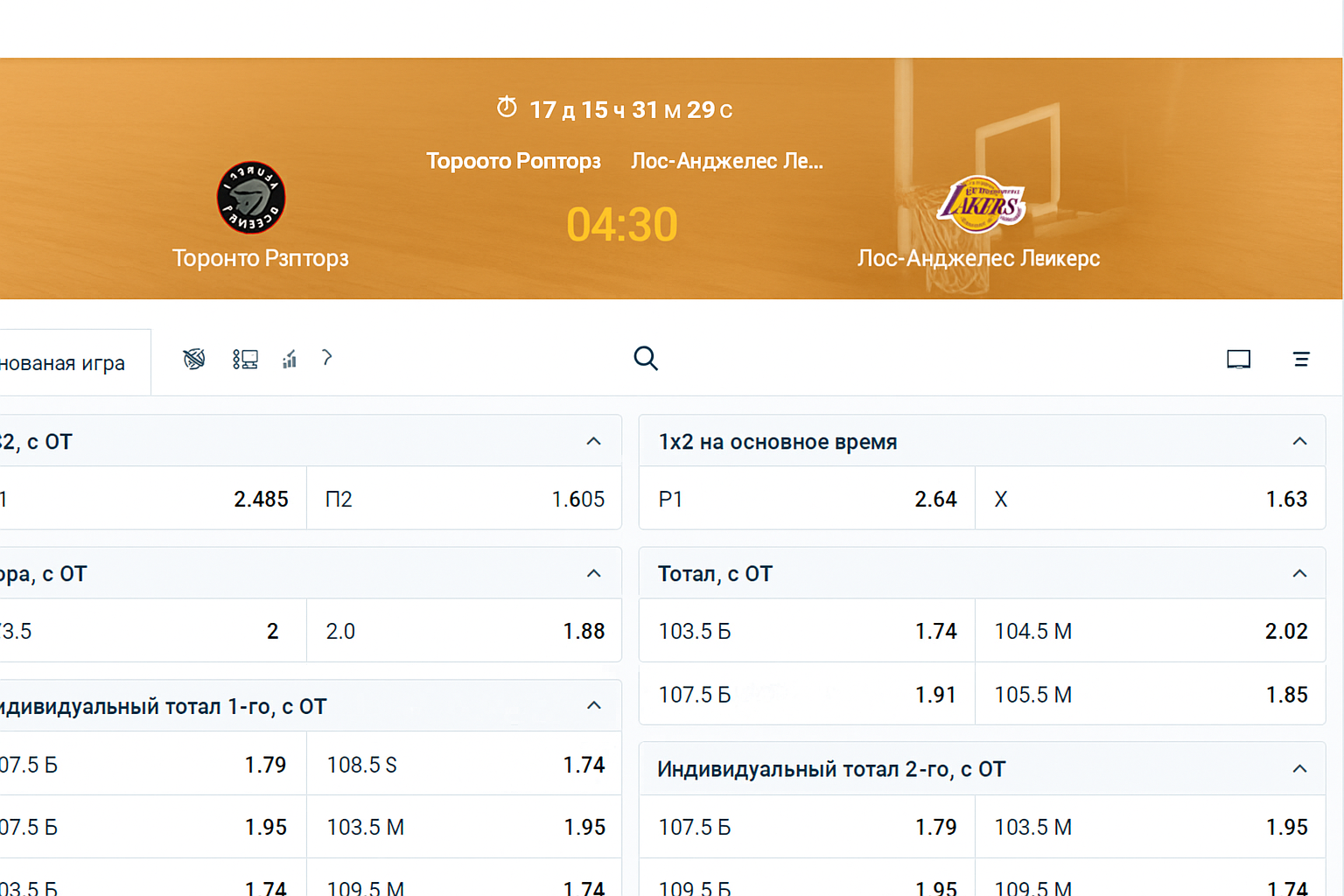Collapse the '1x2 на основное время' section
This screenshot has height=896, width=1344.
tap(1299, 441)
